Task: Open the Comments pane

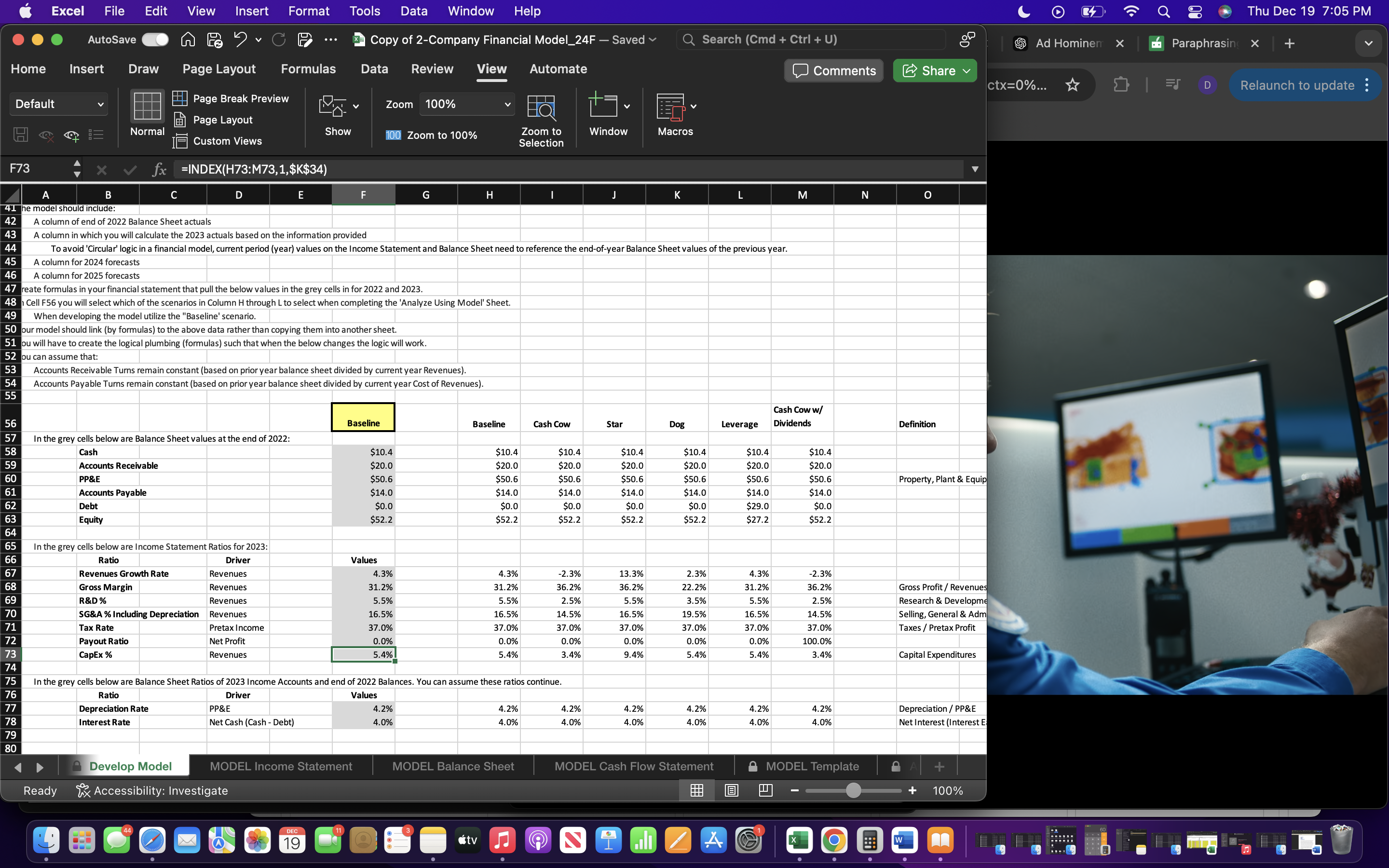Action: [833, 70]
